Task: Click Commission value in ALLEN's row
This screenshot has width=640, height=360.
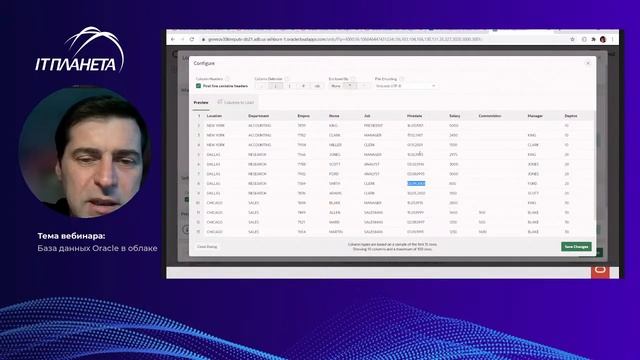Action: point(482,213)
